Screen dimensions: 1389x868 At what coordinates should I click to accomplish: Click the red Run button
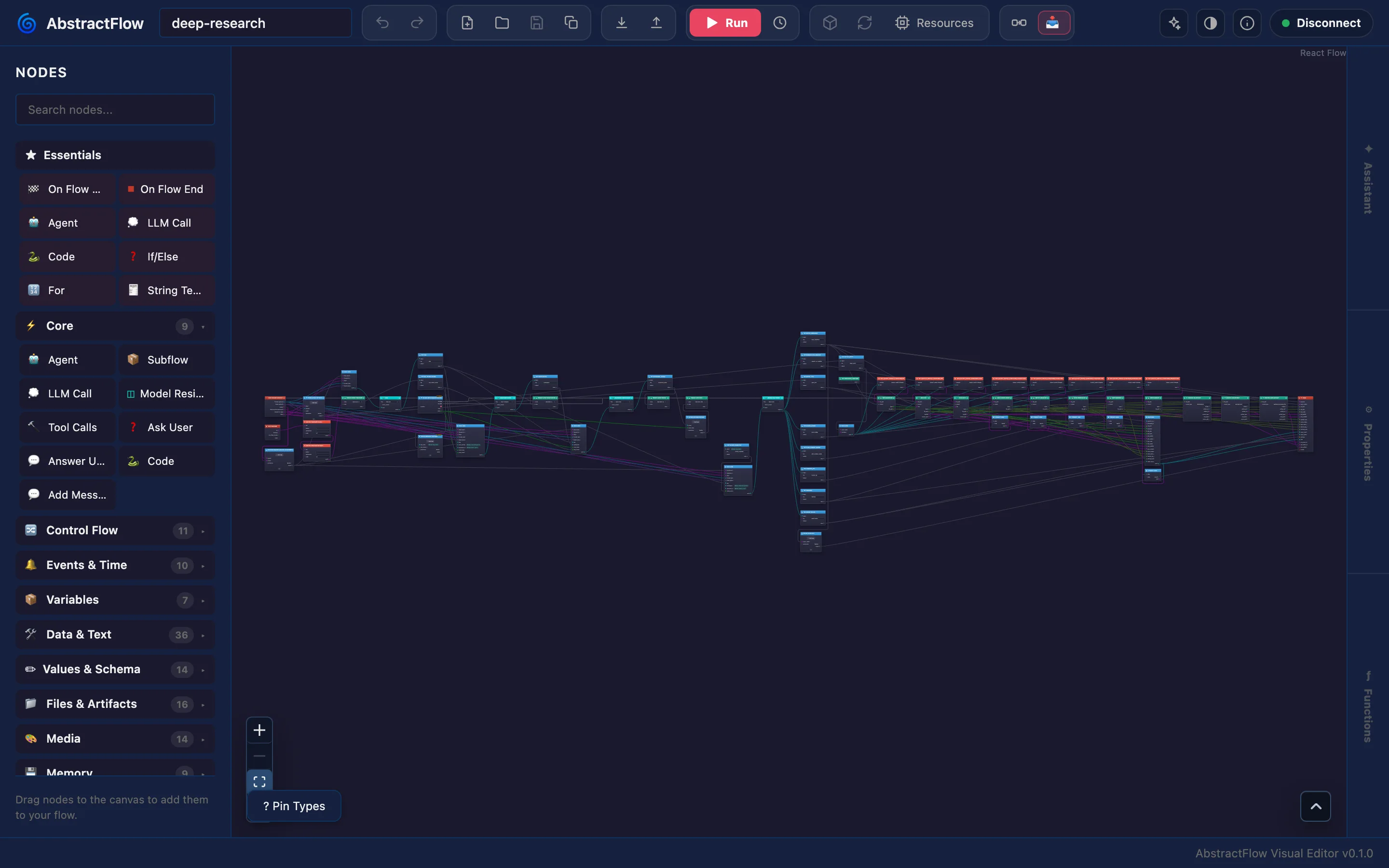(725, 23)
